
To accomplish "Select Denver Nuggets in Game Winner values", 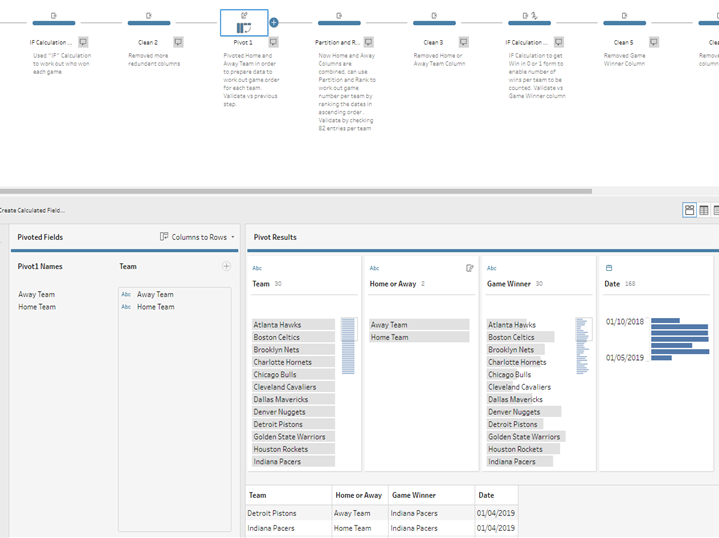I will pos(524,412).
